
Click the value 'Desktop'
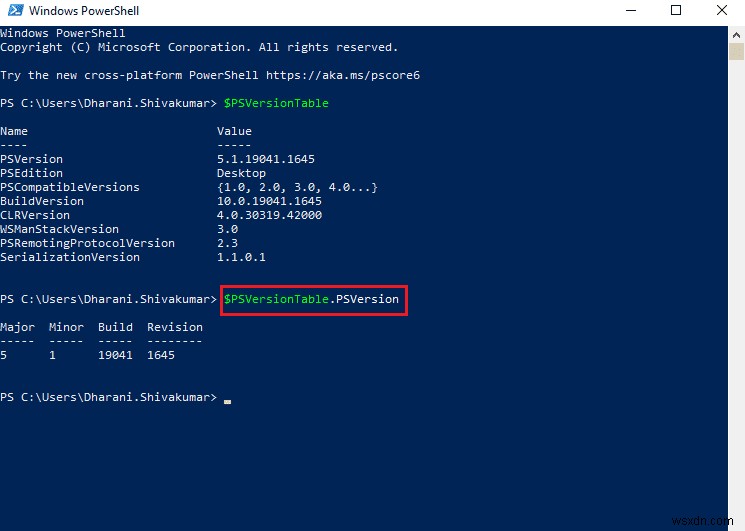click(x=241, y=173)
